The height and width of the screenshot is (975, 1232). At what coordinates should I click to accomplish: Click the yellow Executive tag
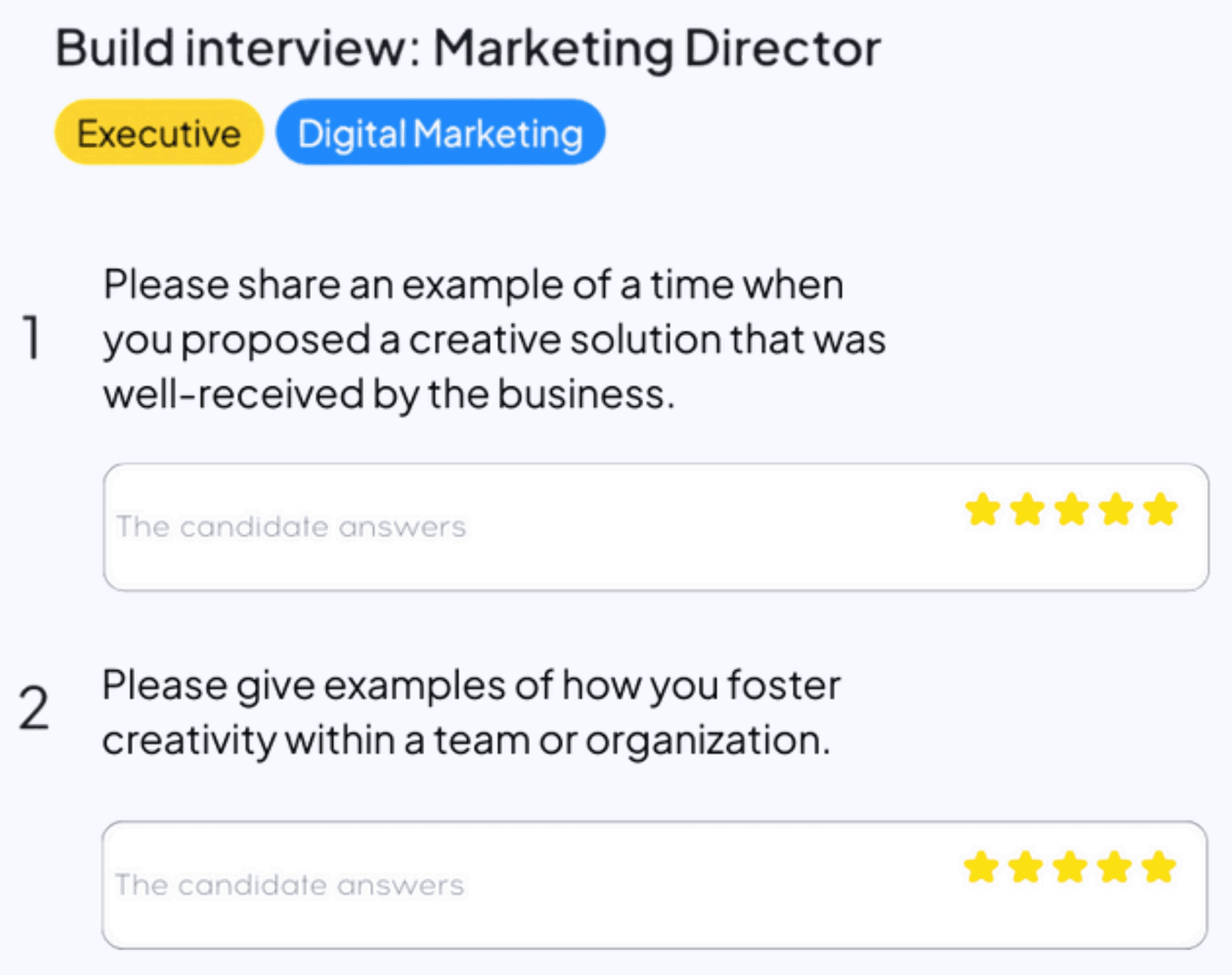click(159, 133)
